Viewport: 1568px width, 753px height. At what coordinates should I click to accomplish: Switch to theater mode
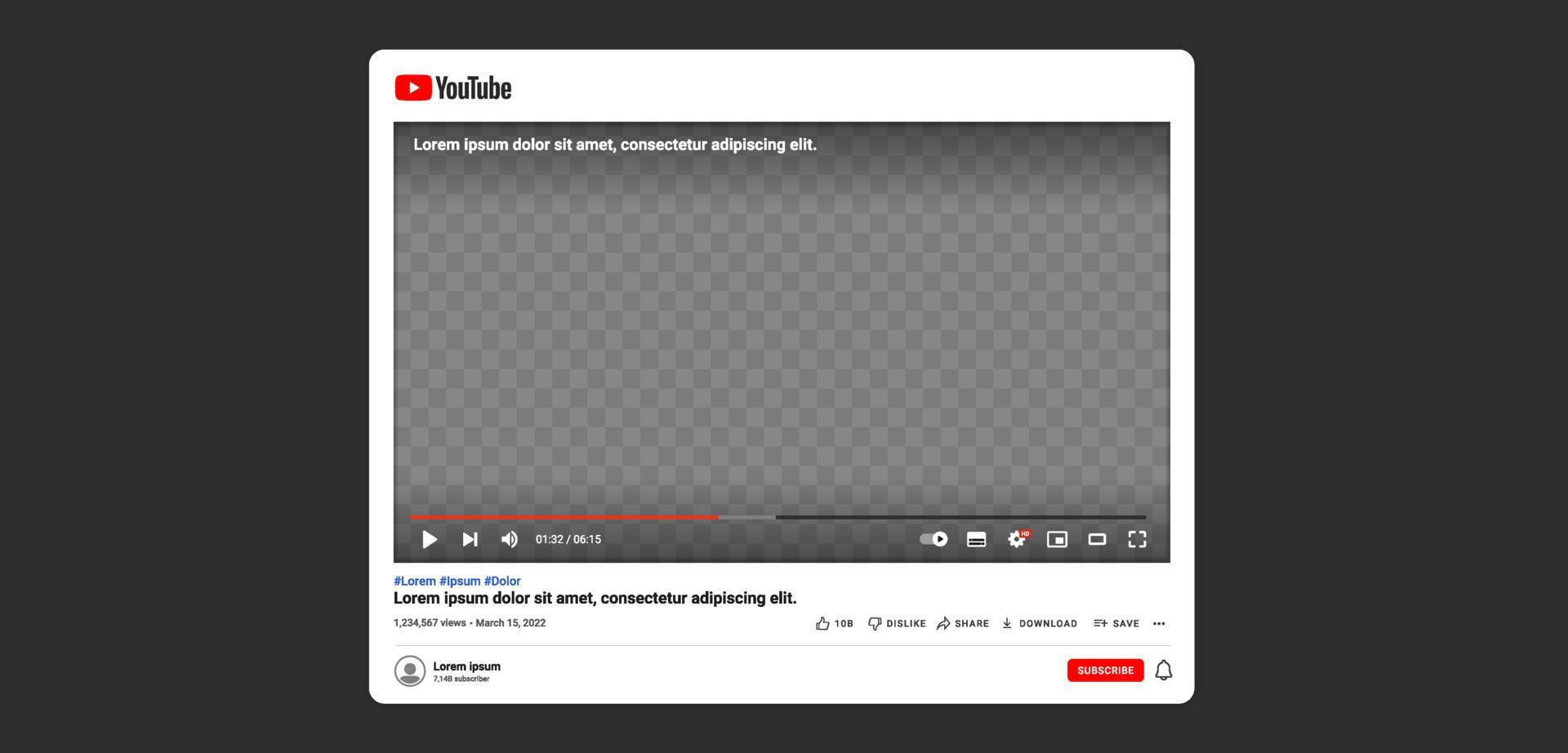(x=1098, y=539)
